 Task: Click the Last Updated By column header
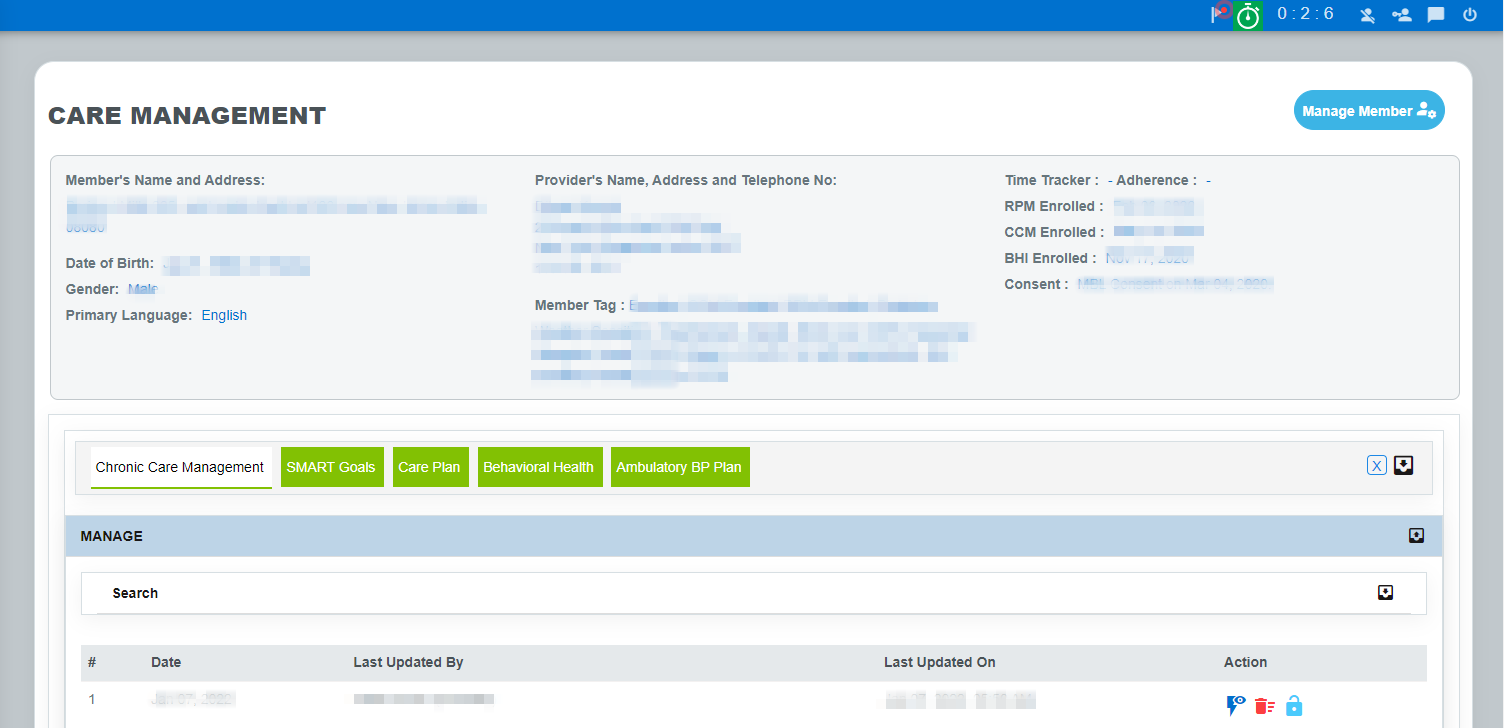pos(408,662)
